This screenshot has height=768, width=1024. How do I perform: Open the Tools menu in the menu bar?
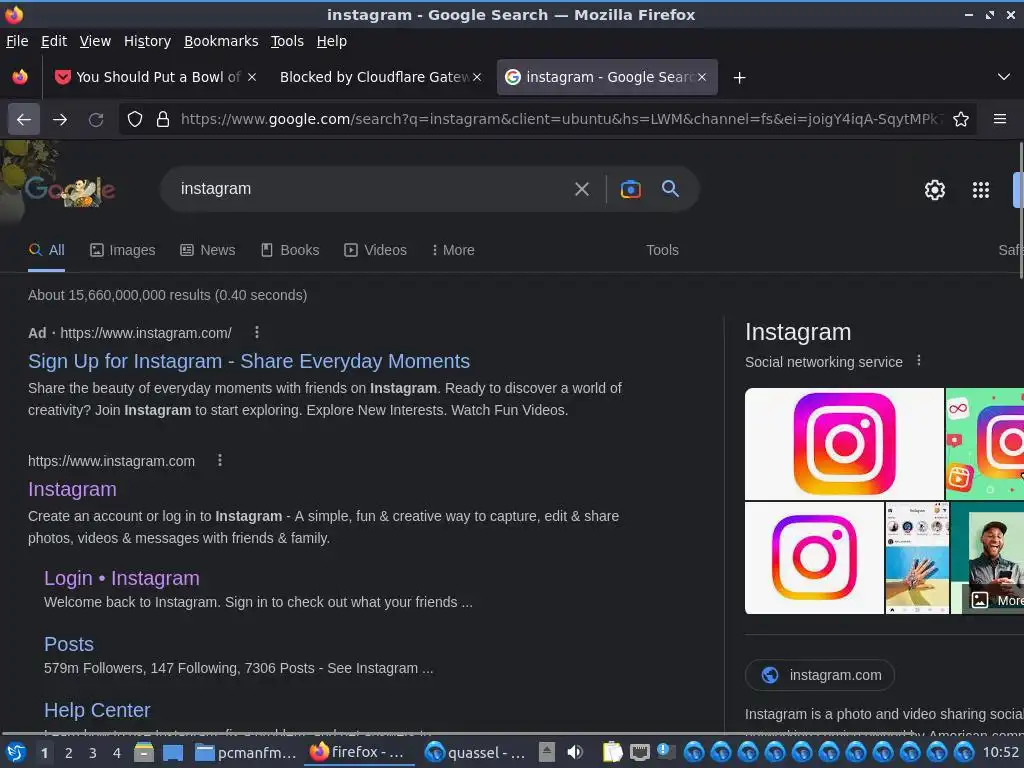287,41
